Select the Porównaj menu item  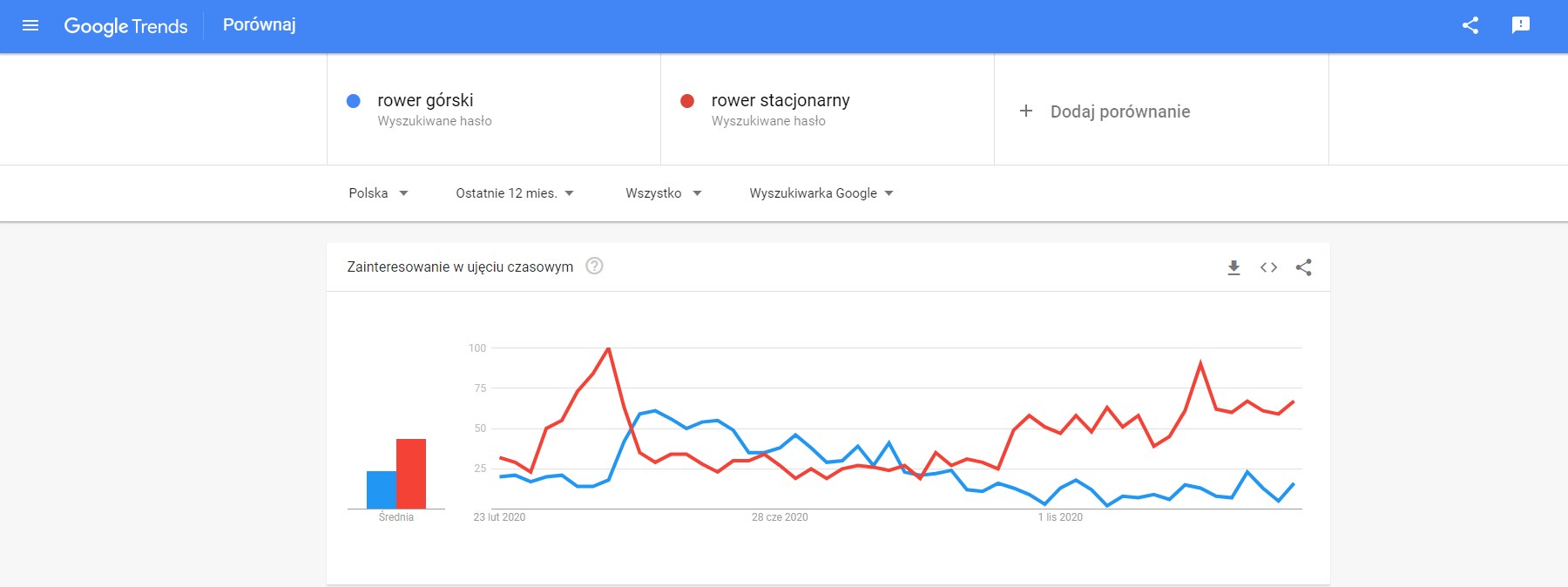pos(258,25)
